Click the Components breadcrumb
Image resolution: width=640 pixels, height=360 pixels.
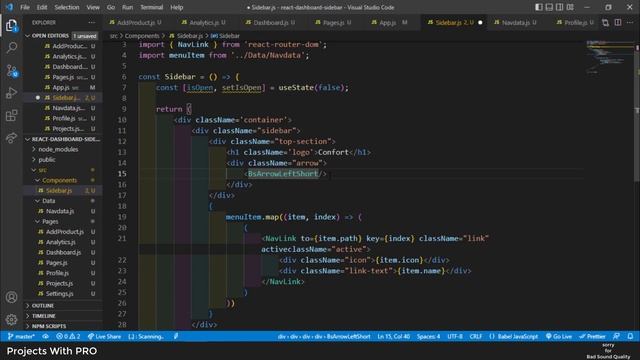[x=142, y=36]
